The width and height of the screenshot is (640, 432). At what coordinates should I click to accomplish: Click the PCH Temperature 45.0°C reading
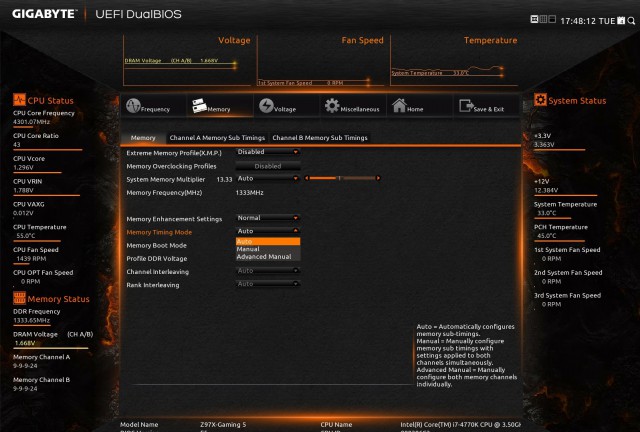[x=561, y=232]
